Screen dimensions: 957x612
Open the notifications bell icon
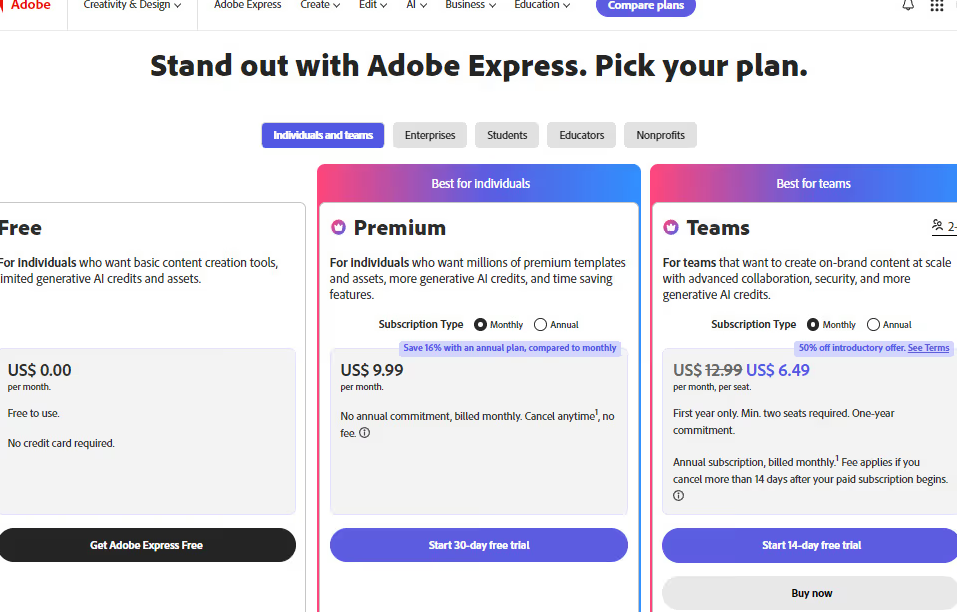[907, 7]
